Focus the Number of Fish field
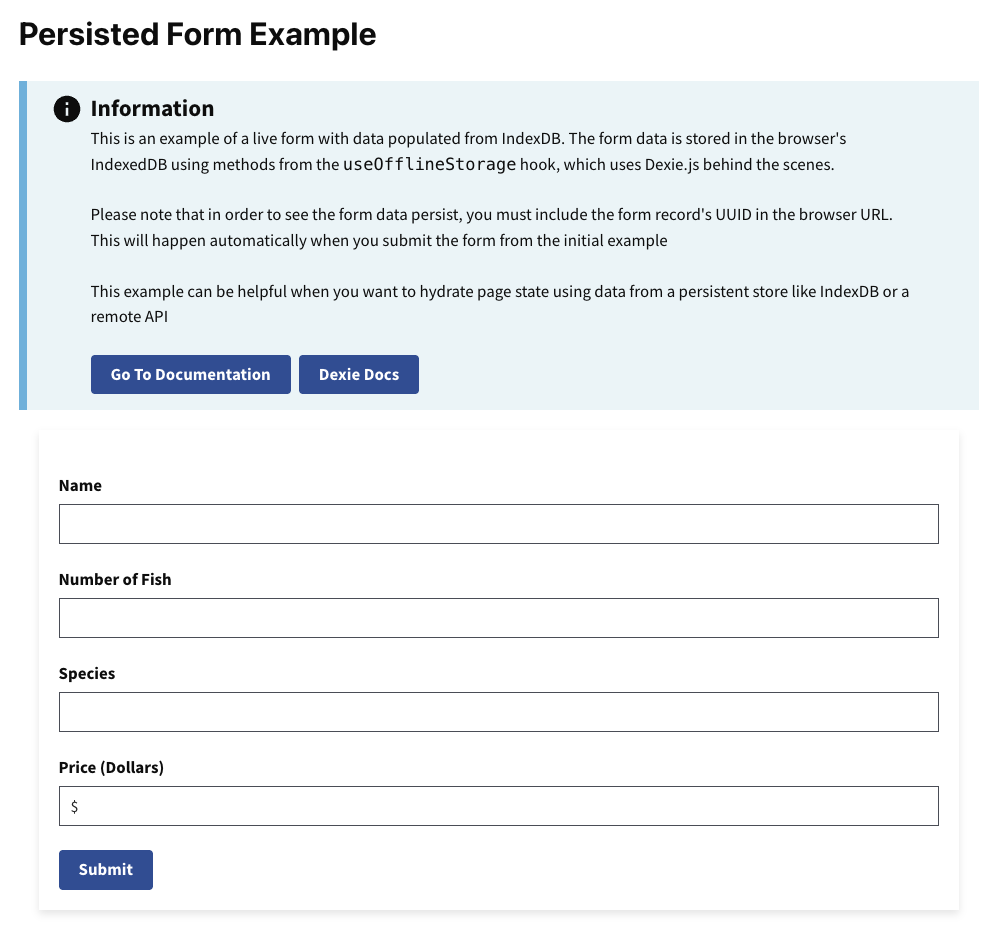 (498, 617)
